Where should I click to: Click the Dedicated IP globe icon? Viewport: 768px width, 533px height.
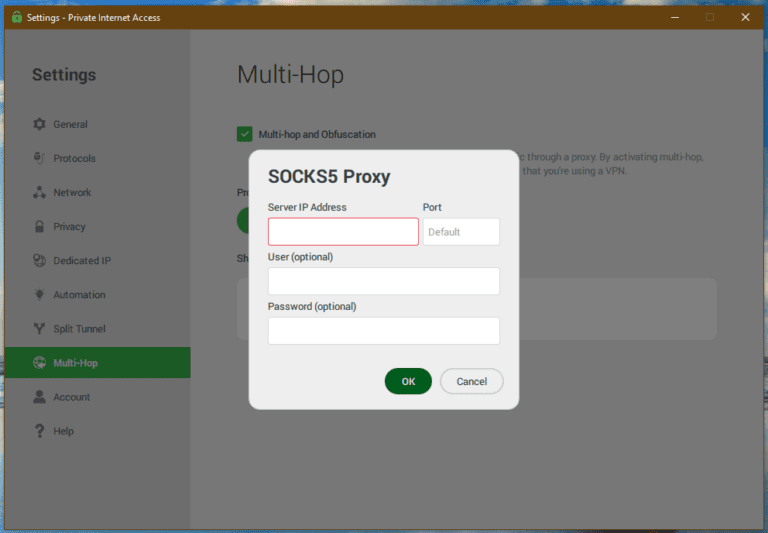pyautogui.click(x=39, y=260)
